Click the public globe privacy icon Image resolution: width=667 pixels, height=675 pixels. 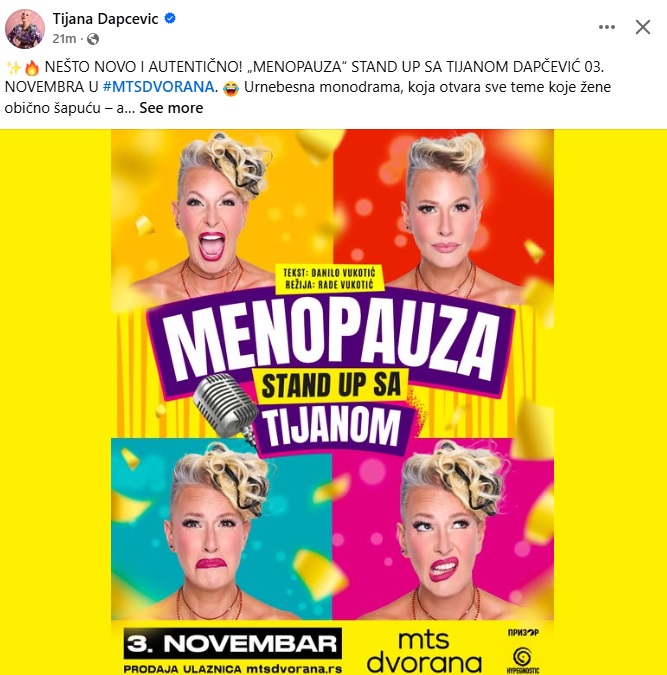click(x=93, y=39)
